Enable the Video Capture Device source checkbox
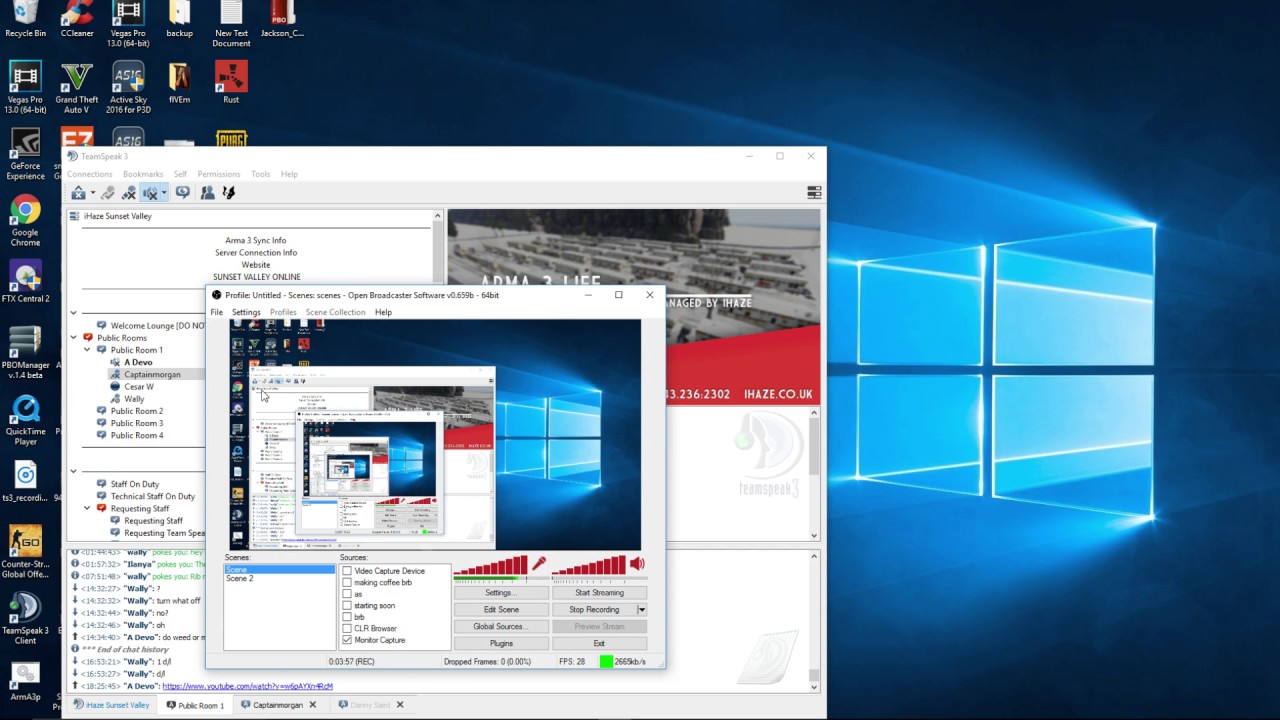This screenshot has height=720, width=1280. point(347,571)
